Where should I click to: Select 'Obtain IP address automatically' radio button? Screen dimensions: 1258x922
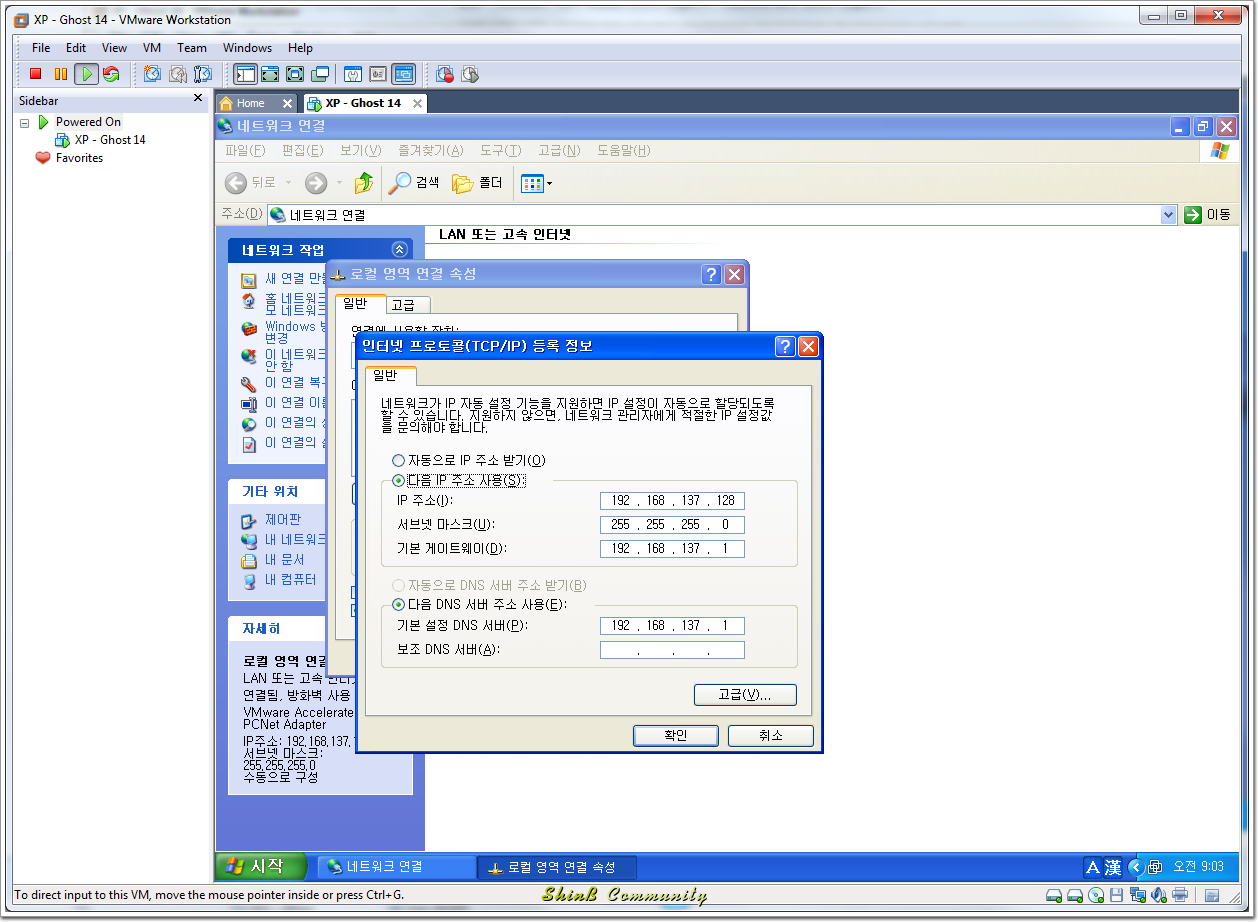click(399, 461)
